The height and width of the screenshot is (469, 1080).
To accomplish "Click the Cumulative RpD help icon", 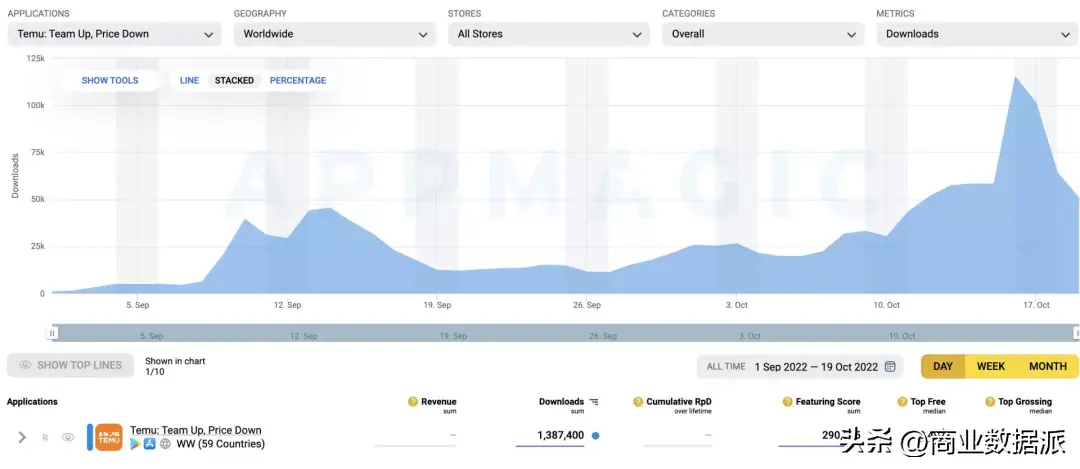I will coord(638,402).
